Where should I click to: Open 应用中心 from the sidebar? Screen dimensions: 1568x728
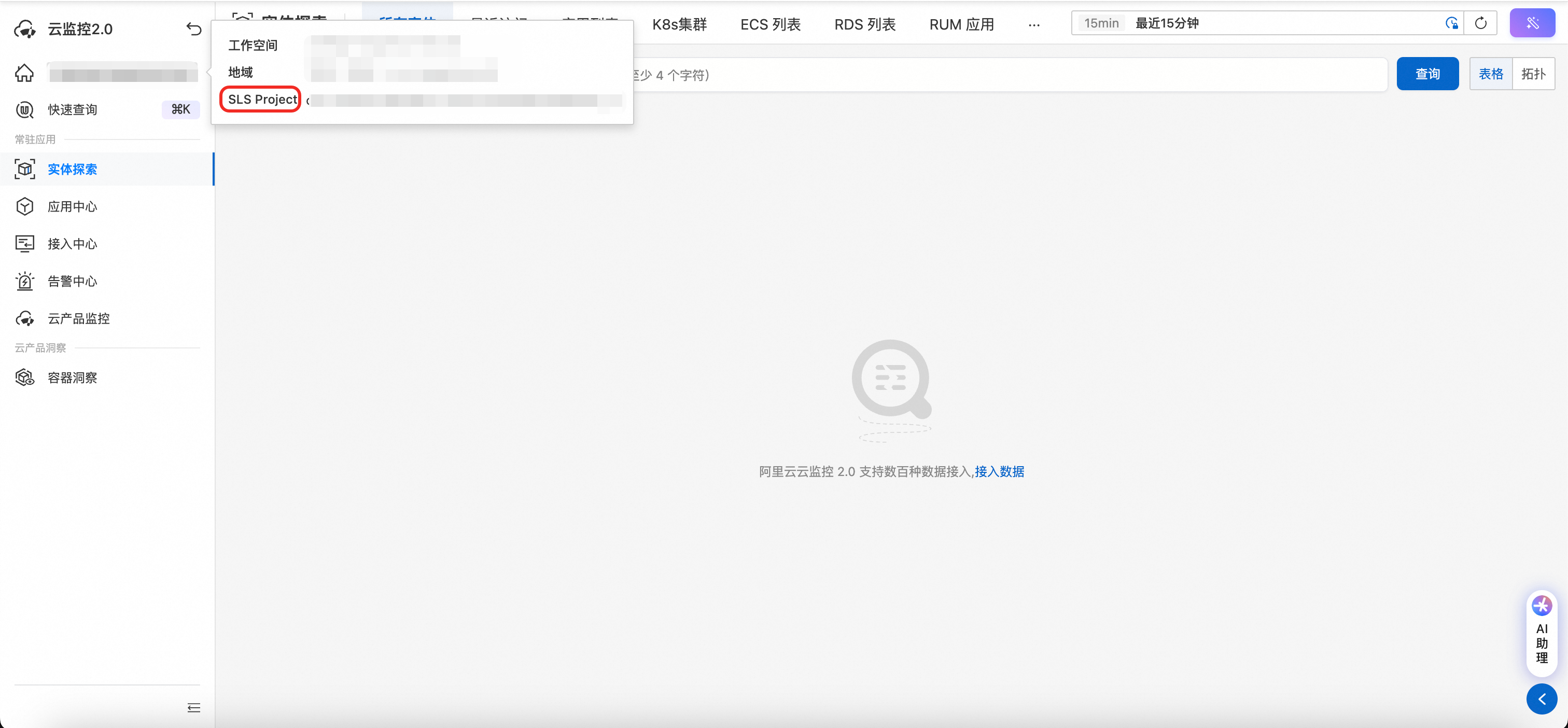coord(73,206)
